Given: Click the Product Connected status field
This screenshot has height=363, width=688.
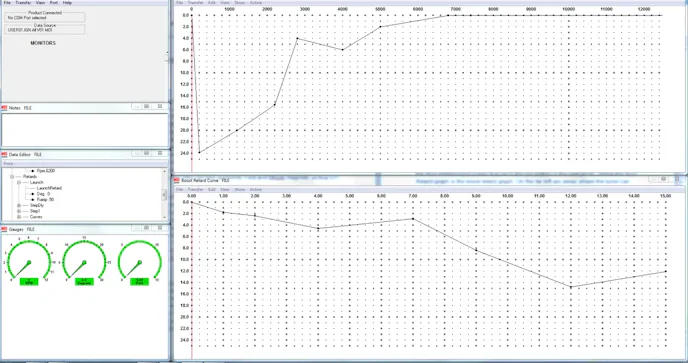Looking at the screenshot, I should click(45, 18).
